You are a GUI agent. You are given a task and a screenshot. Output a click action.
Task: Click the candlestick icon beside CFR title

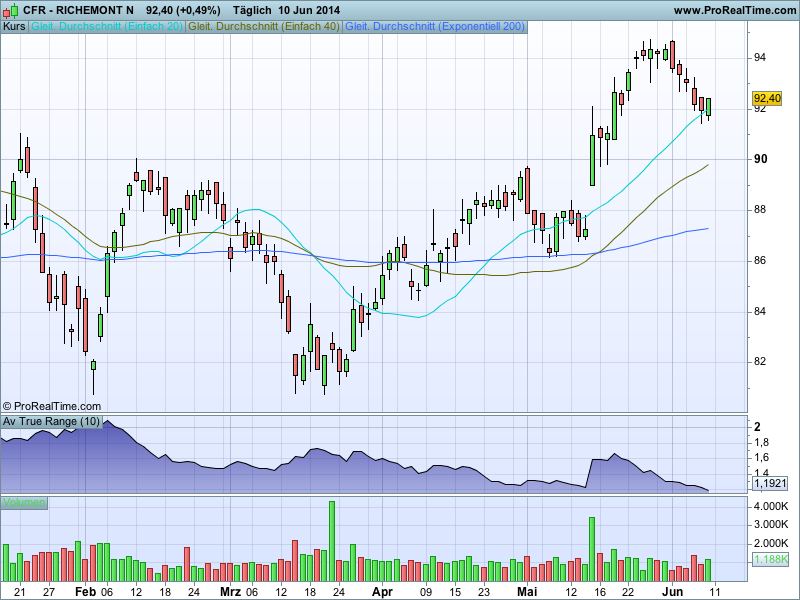(10, 10)
